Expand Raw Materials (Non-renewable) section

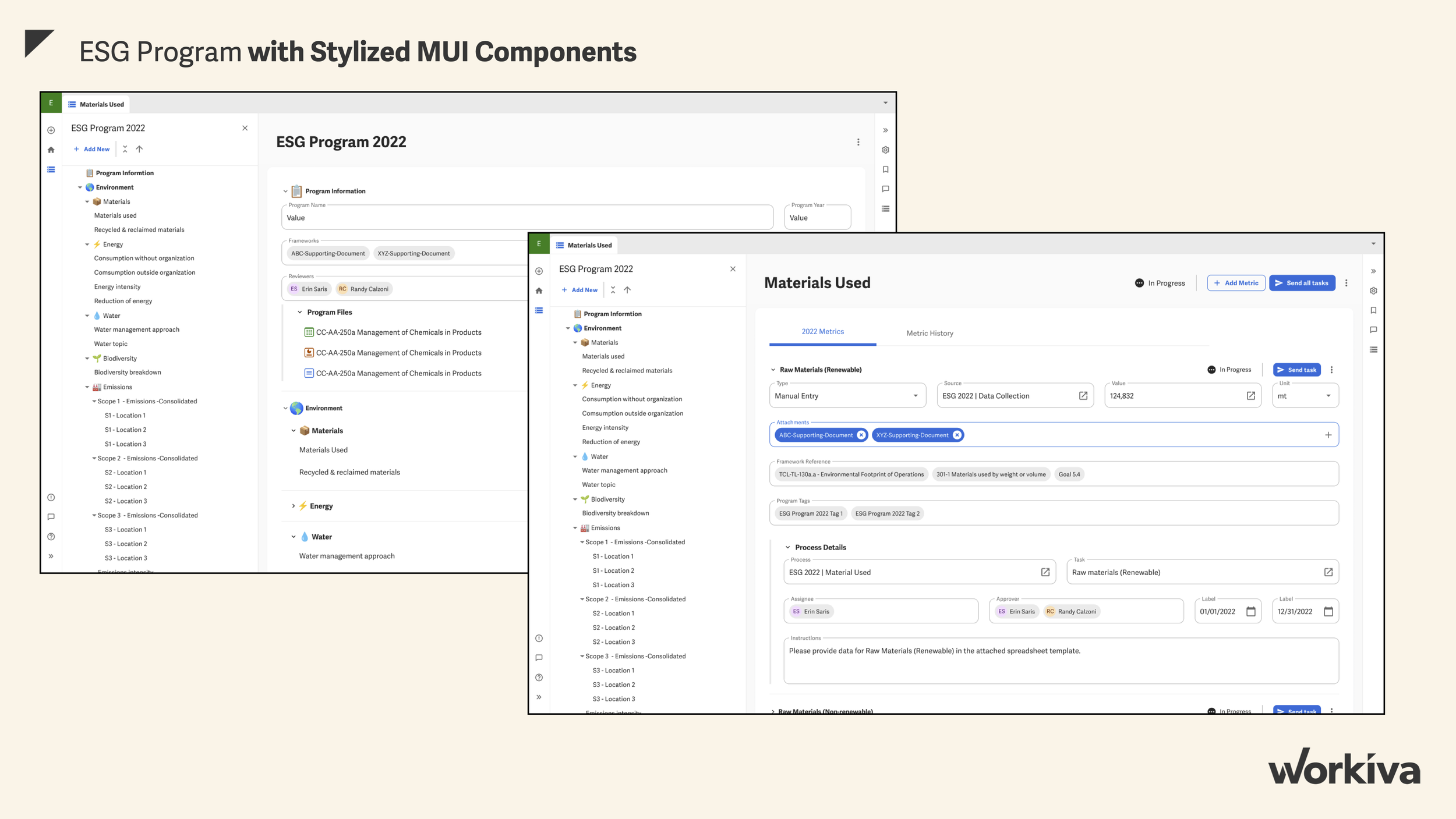tap(773, 711)
